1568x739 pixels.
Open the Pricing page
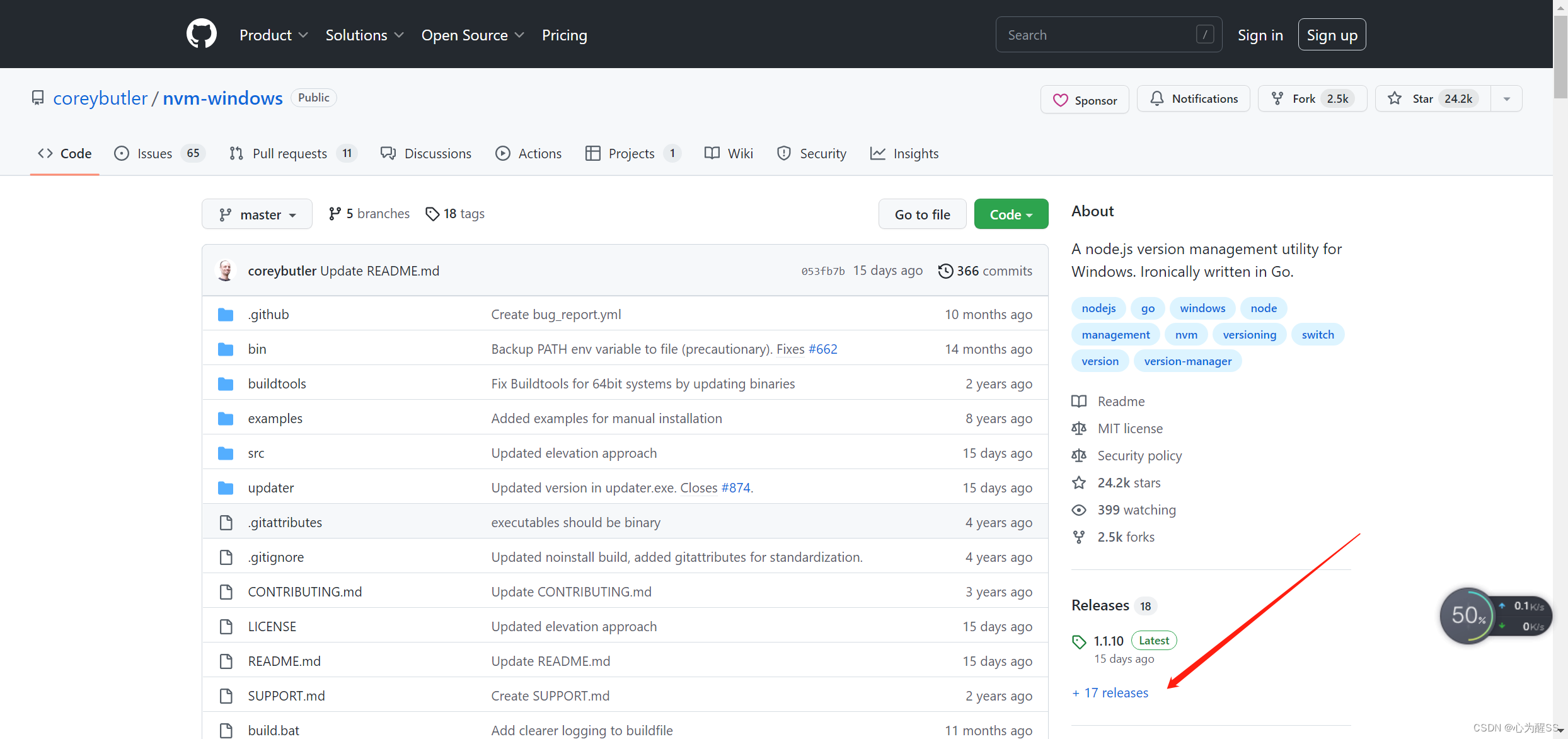coord(565,35)
